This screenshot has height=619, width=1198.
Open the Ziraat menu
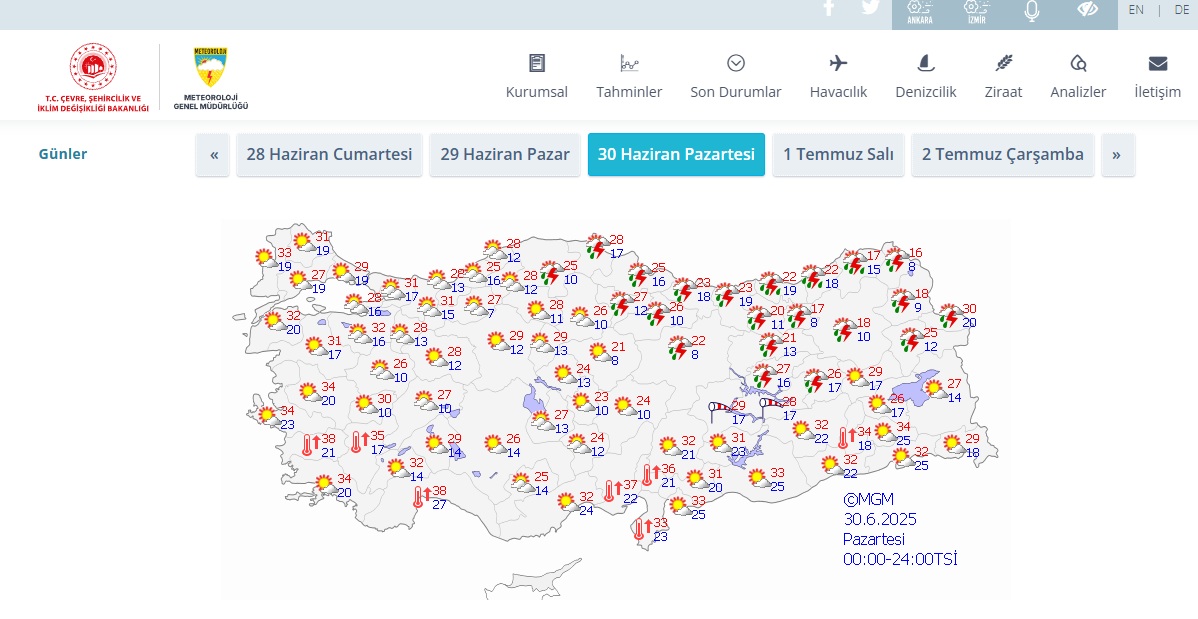[1003, 76]
